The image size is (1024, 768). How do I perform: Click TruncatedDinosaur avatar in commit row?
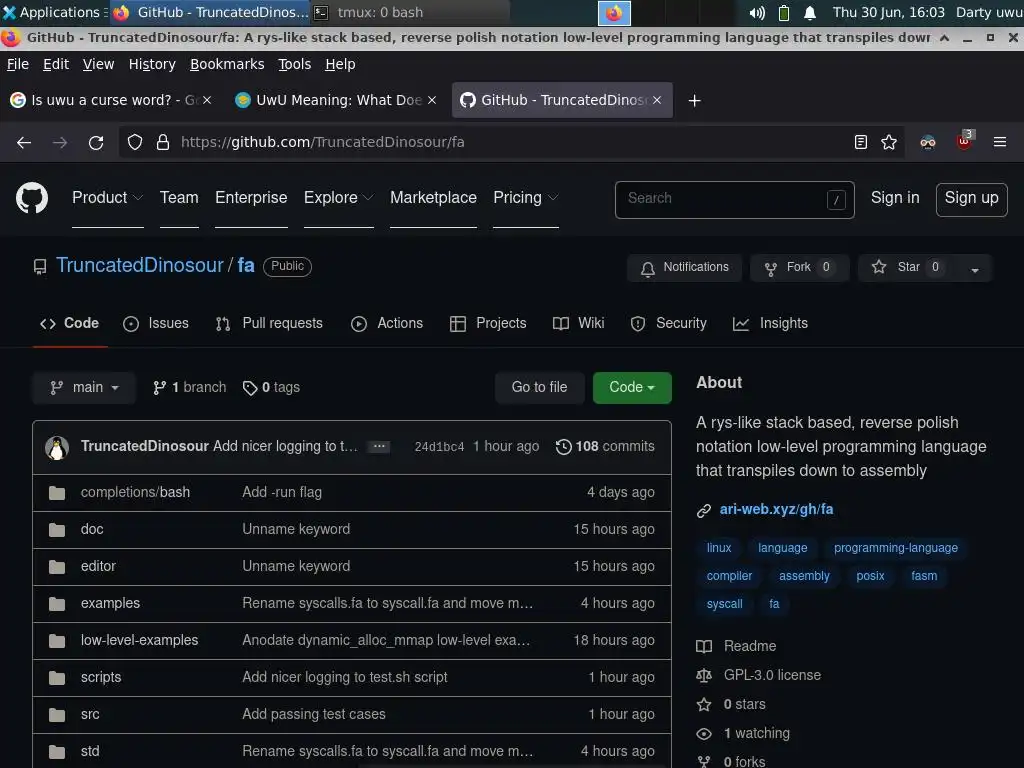(x=57, y=447)
